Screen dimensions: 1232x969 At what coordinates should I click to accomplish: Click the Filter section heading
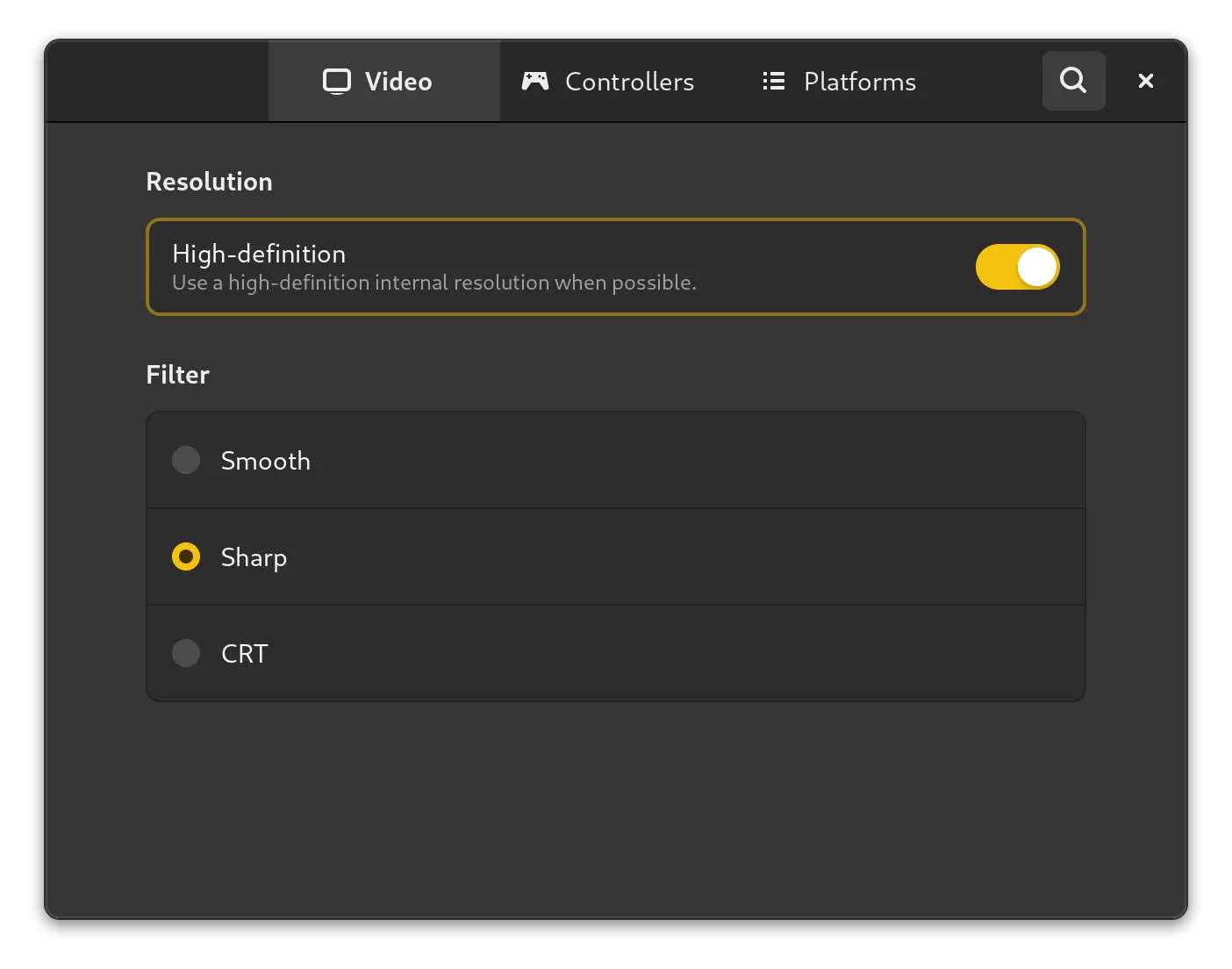177,375
